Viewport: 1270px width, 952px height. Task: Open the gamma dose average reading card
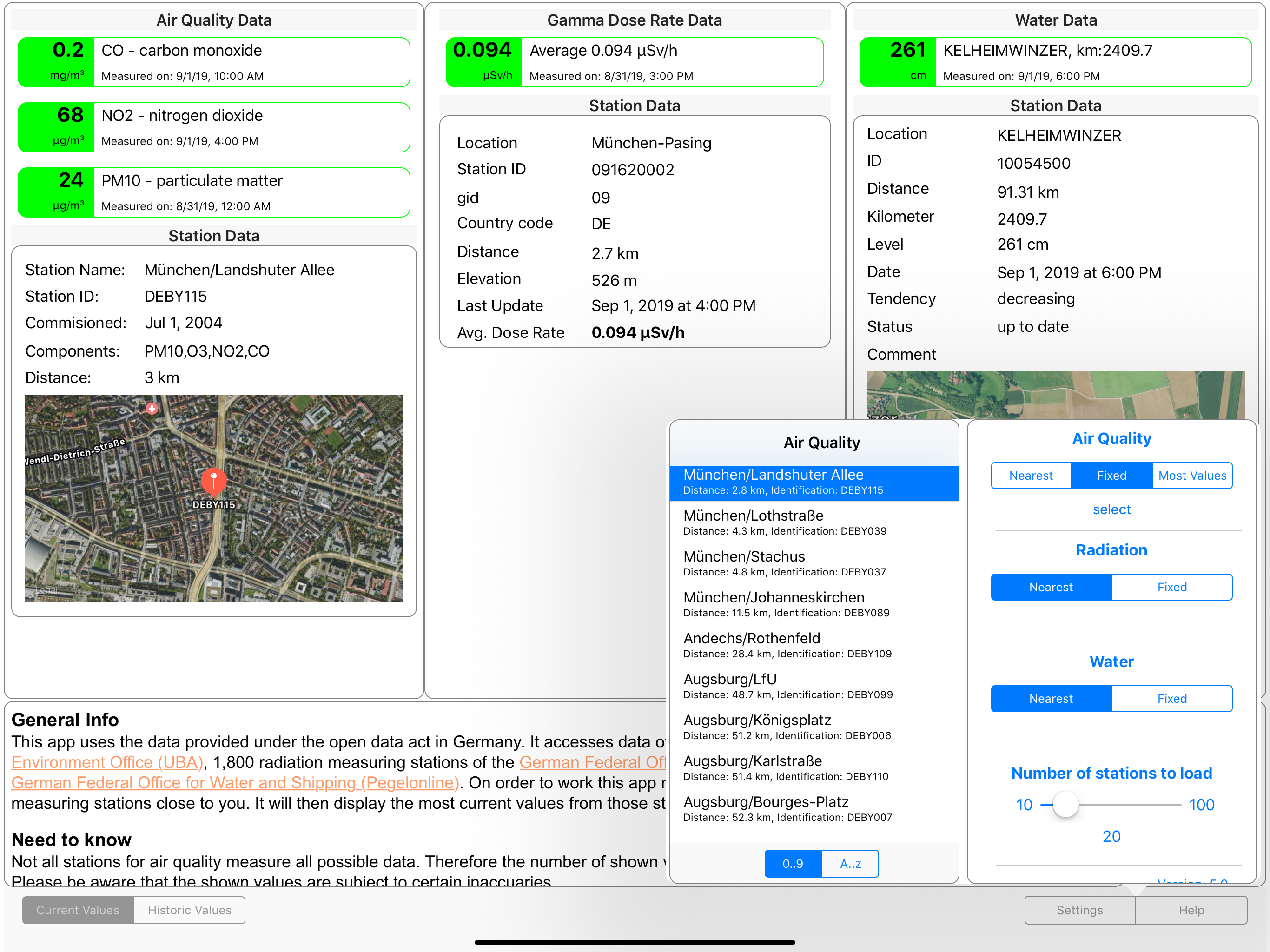635,62
